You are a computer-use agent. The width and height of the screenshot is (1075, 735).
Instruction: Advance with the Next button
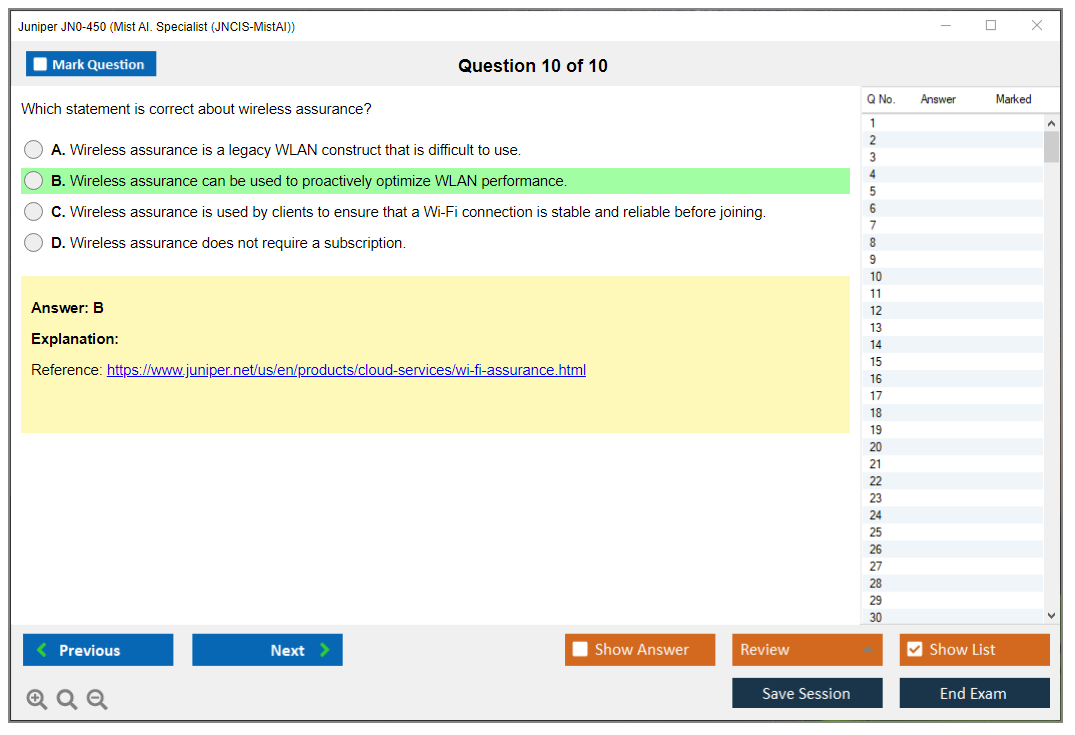tap(267, 650)
